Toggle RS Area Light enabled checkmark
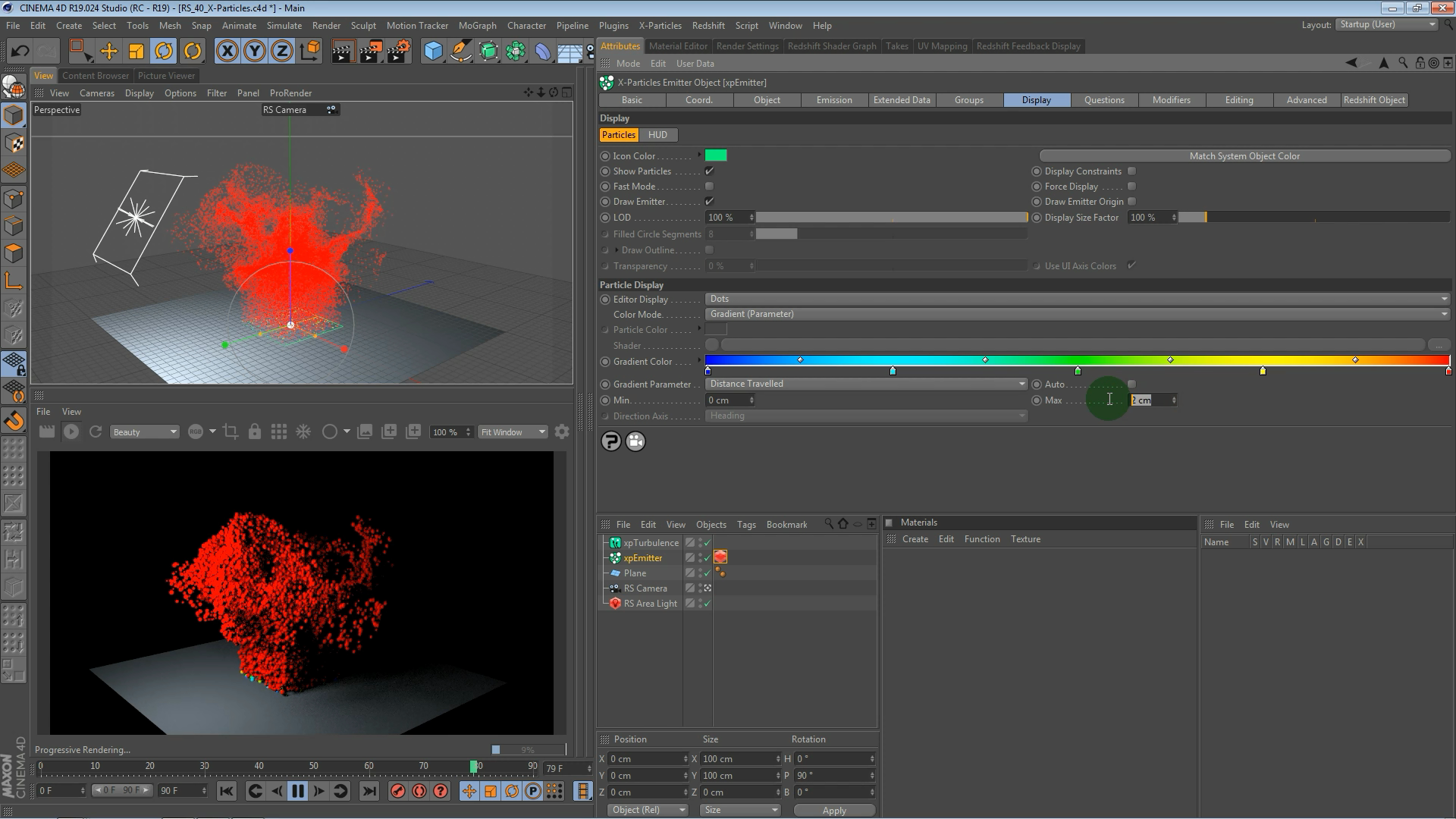Viewport: 1456px width, 819px height. tap(707, 604)
